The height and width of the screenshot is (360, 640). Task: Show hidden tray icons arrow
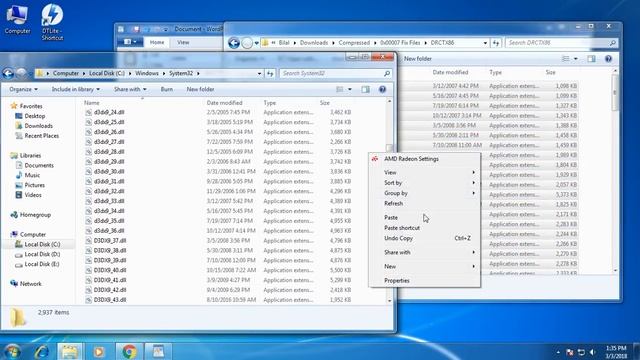click(558, 352)
